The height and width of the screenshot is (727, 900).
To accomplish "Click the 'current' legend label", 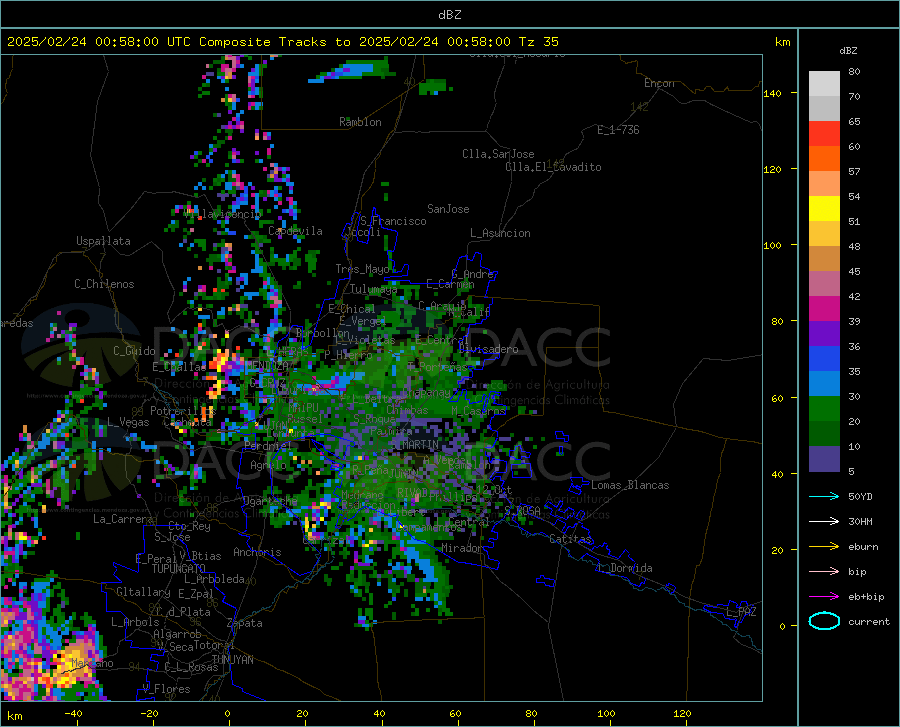I will [x=869, y=621].
